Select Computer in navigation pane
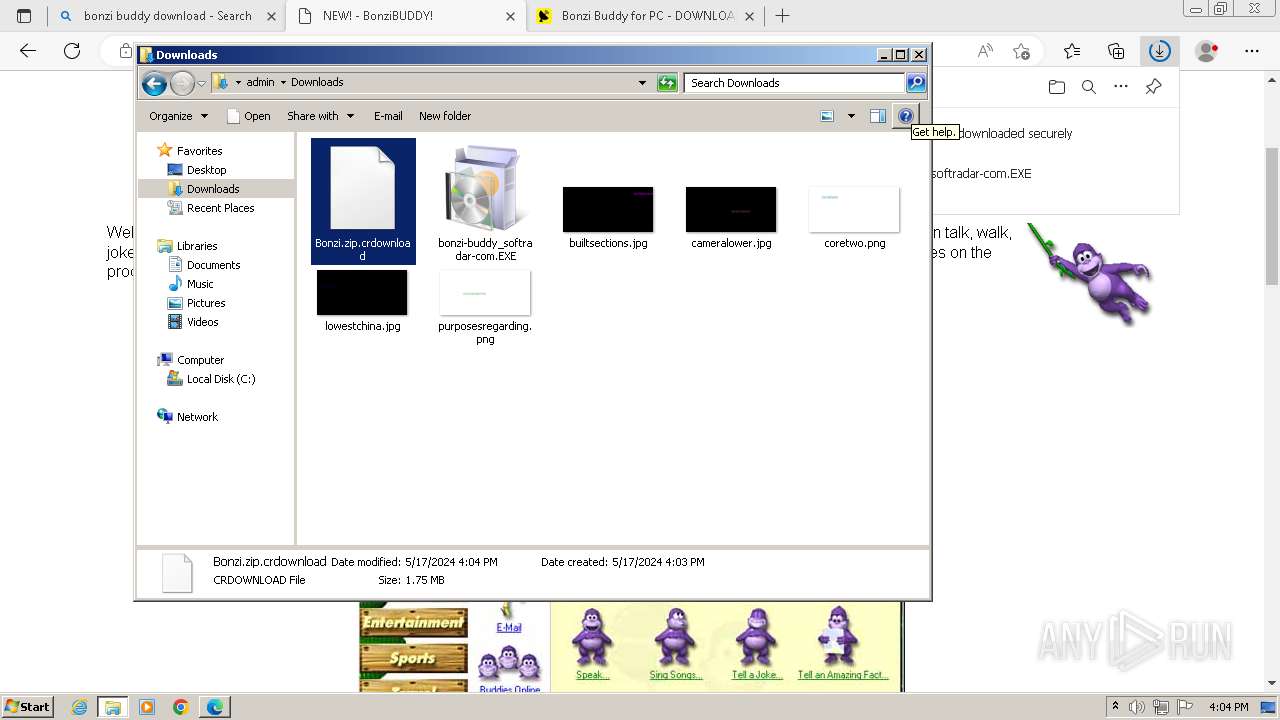 point(200,360)
